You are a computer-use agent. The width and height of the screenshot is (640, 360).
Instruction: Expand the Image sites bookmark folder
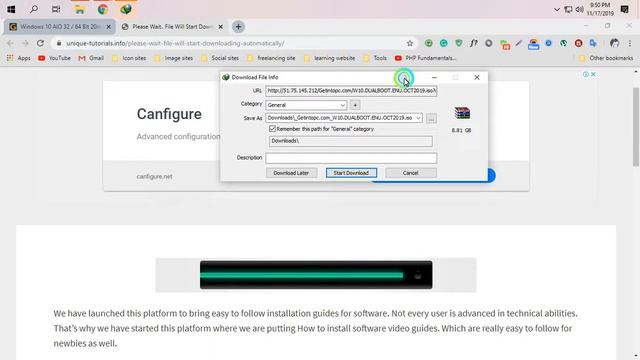[x=174, y=58]
